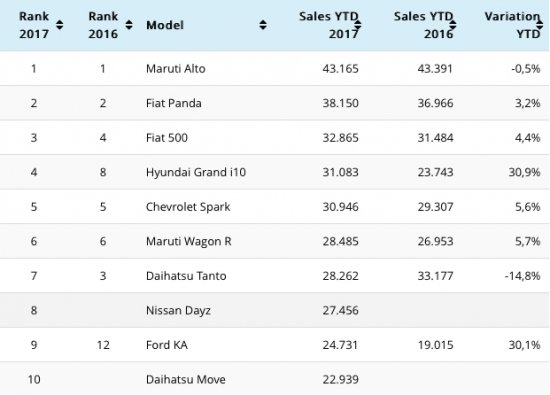Click the 30,9% variation value
The image size is (550, 395).
point(524,172)
